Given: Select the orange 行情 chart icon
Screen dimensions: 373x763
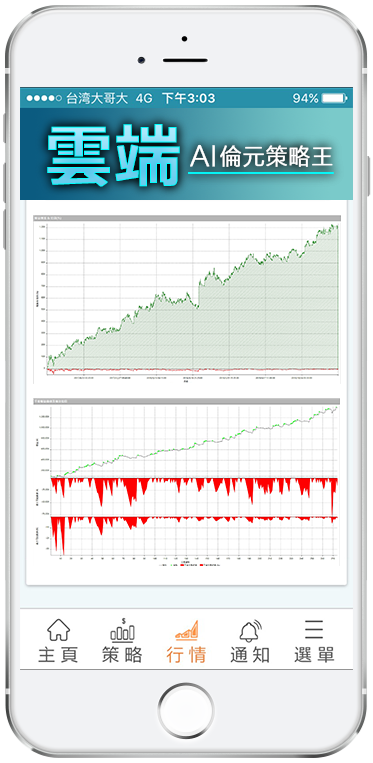Looking at the screenshot, I should 187,630.
